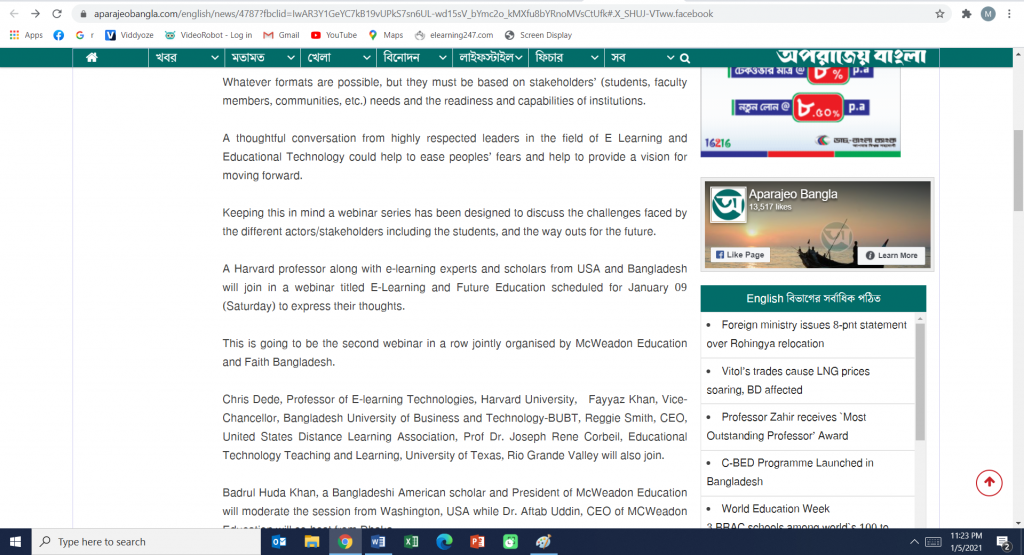Screen dimensions: 1024x555
Task: Open the elearning247.com bookmark
Action: (x=454, y=35)
